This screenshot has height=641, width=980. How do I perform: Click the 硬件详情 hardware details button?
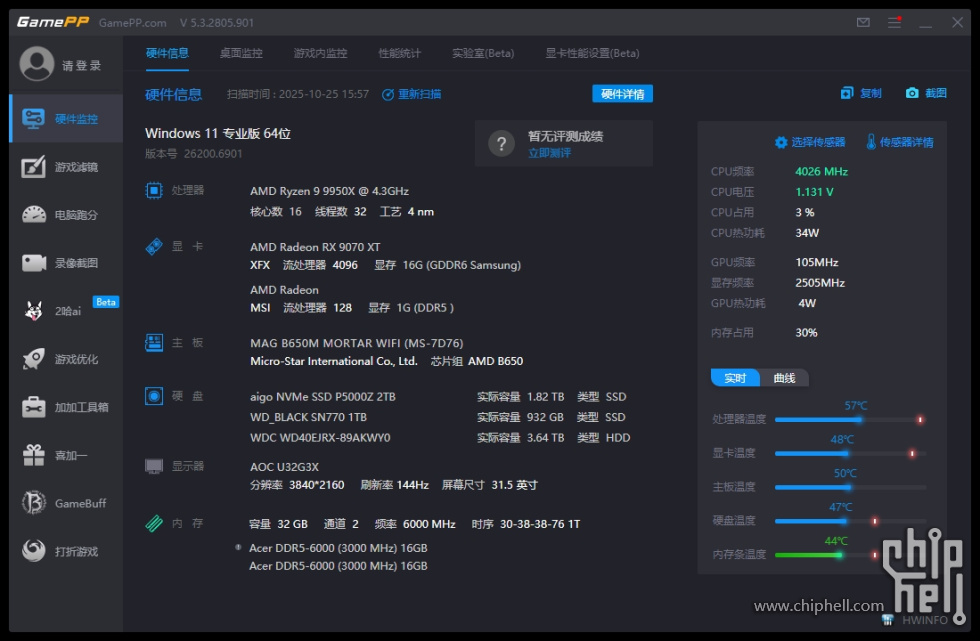(x=622, y=94)
